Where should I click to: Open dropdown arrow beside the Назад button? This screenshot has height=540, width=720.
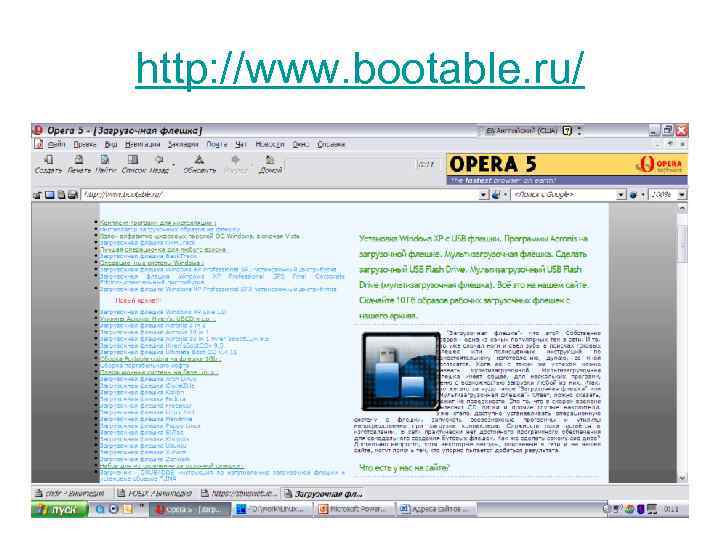click(x=174, y=164)
